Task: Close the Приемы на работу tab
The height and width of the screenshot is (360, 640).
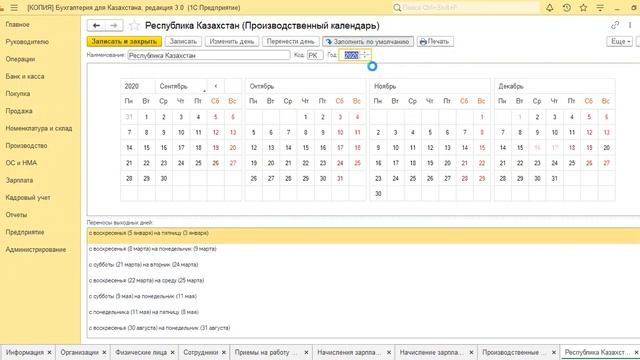Action: click(x=306, y=352)
